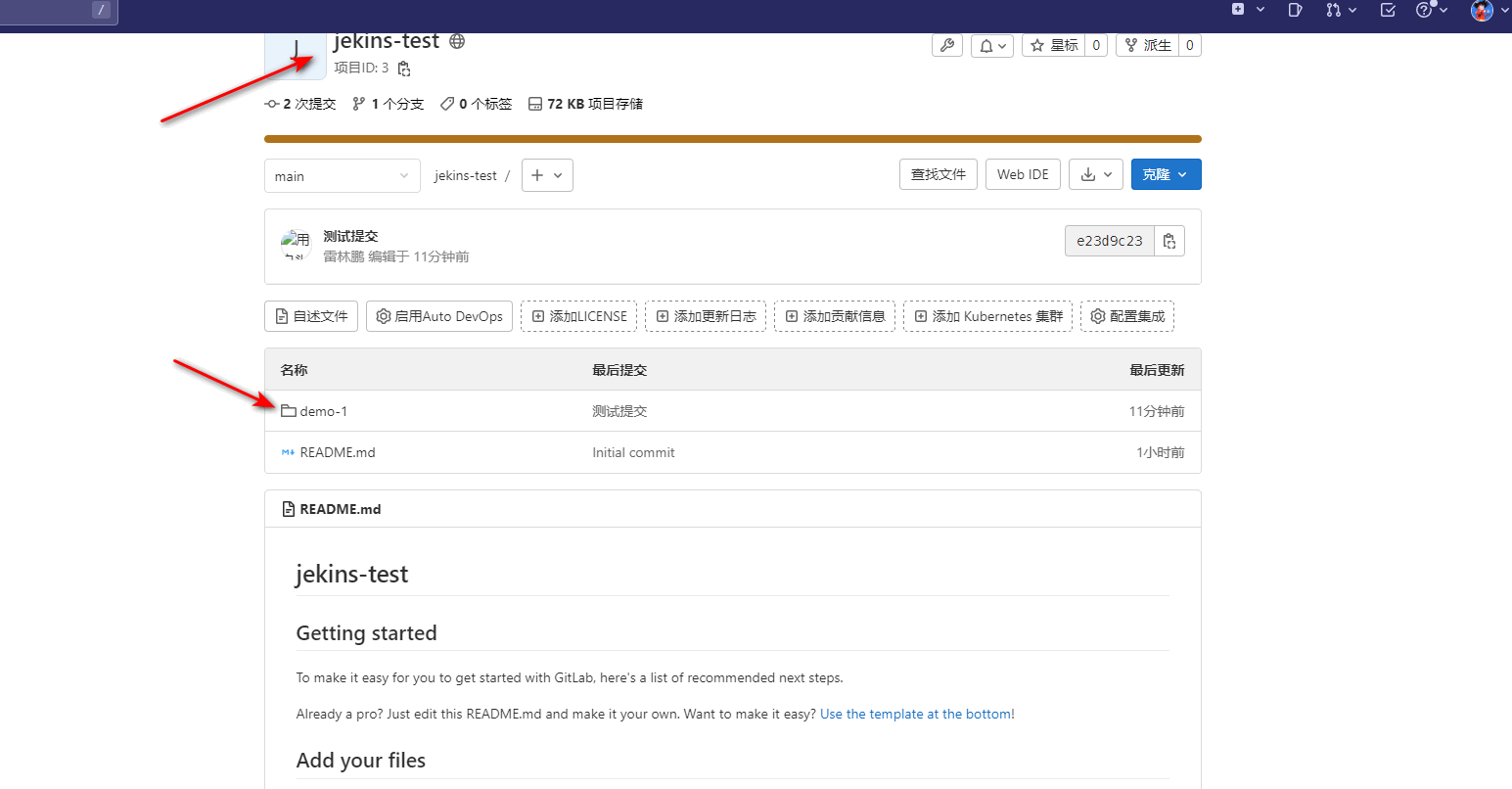Viewport: 1512px width, 789px height.
Task: Click the 最后提交 column header
Action: [619, 370]
